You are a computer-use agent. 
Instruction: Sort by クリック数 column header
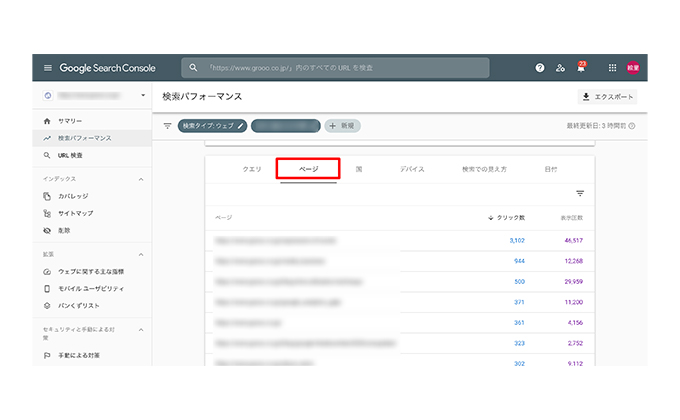[x=506, y=218]
